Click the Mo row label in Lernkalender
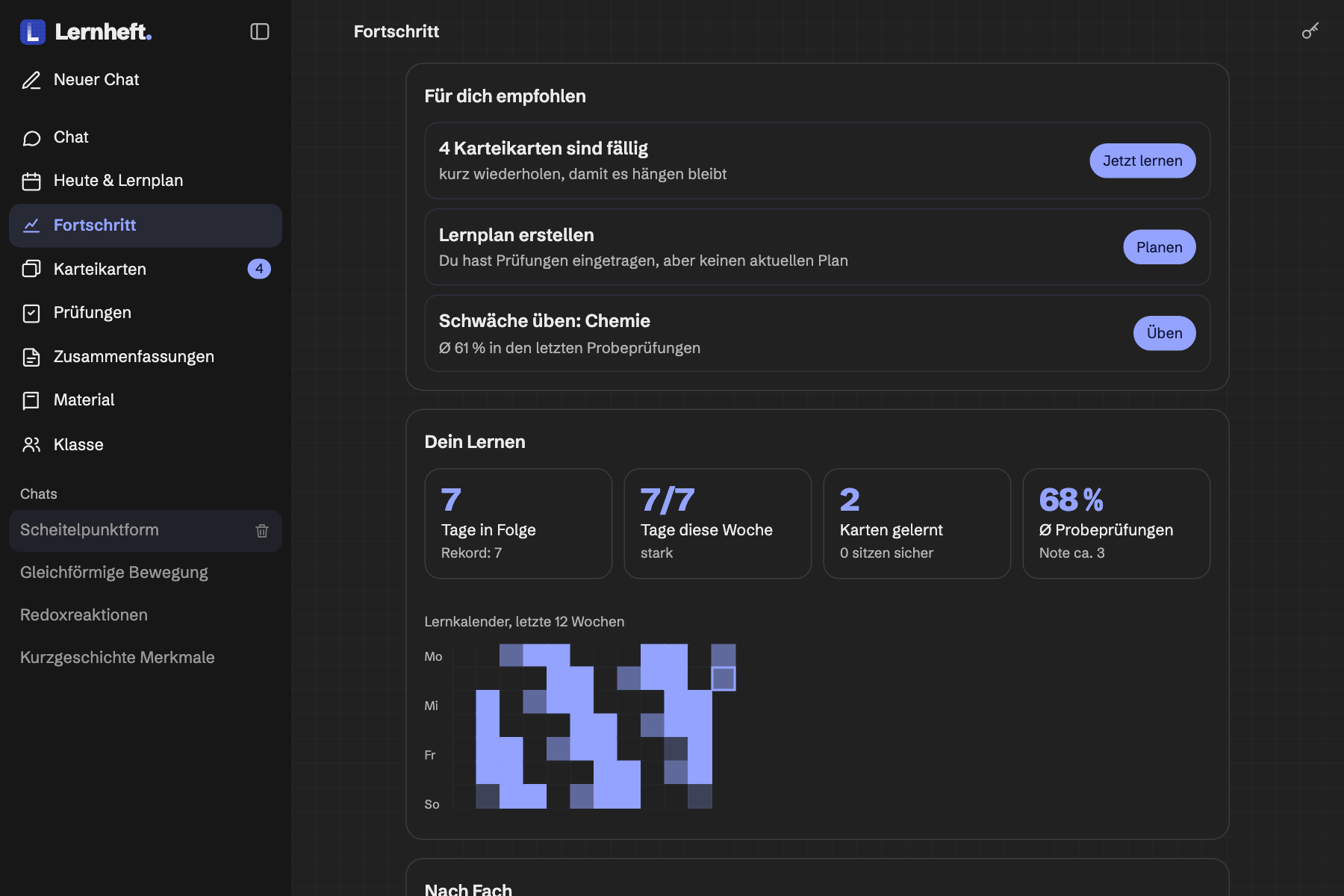 [433, 657]
